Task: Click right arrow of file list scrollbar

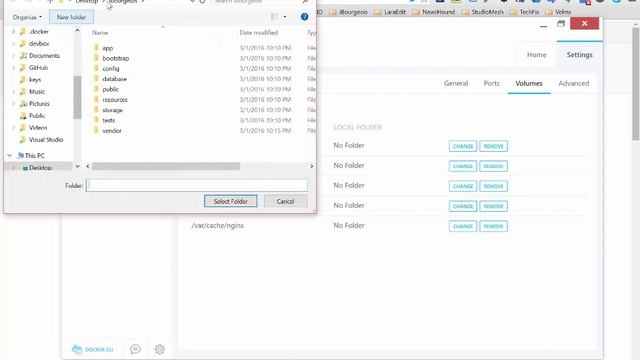Action: pos(311,166)
